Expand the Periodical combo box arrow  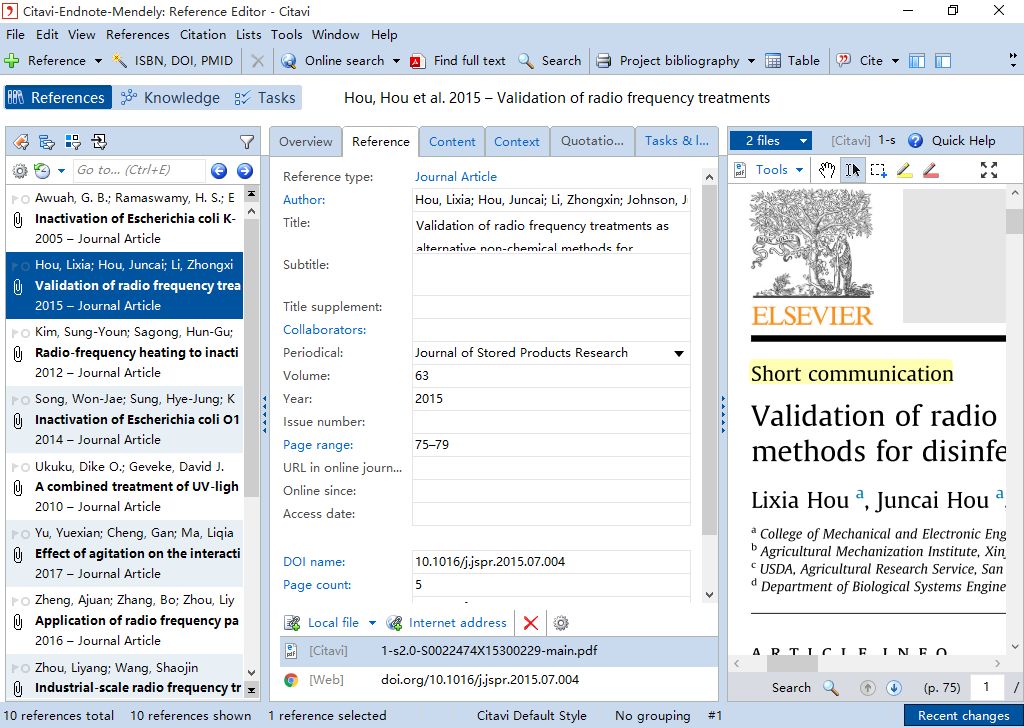[679, 353]
